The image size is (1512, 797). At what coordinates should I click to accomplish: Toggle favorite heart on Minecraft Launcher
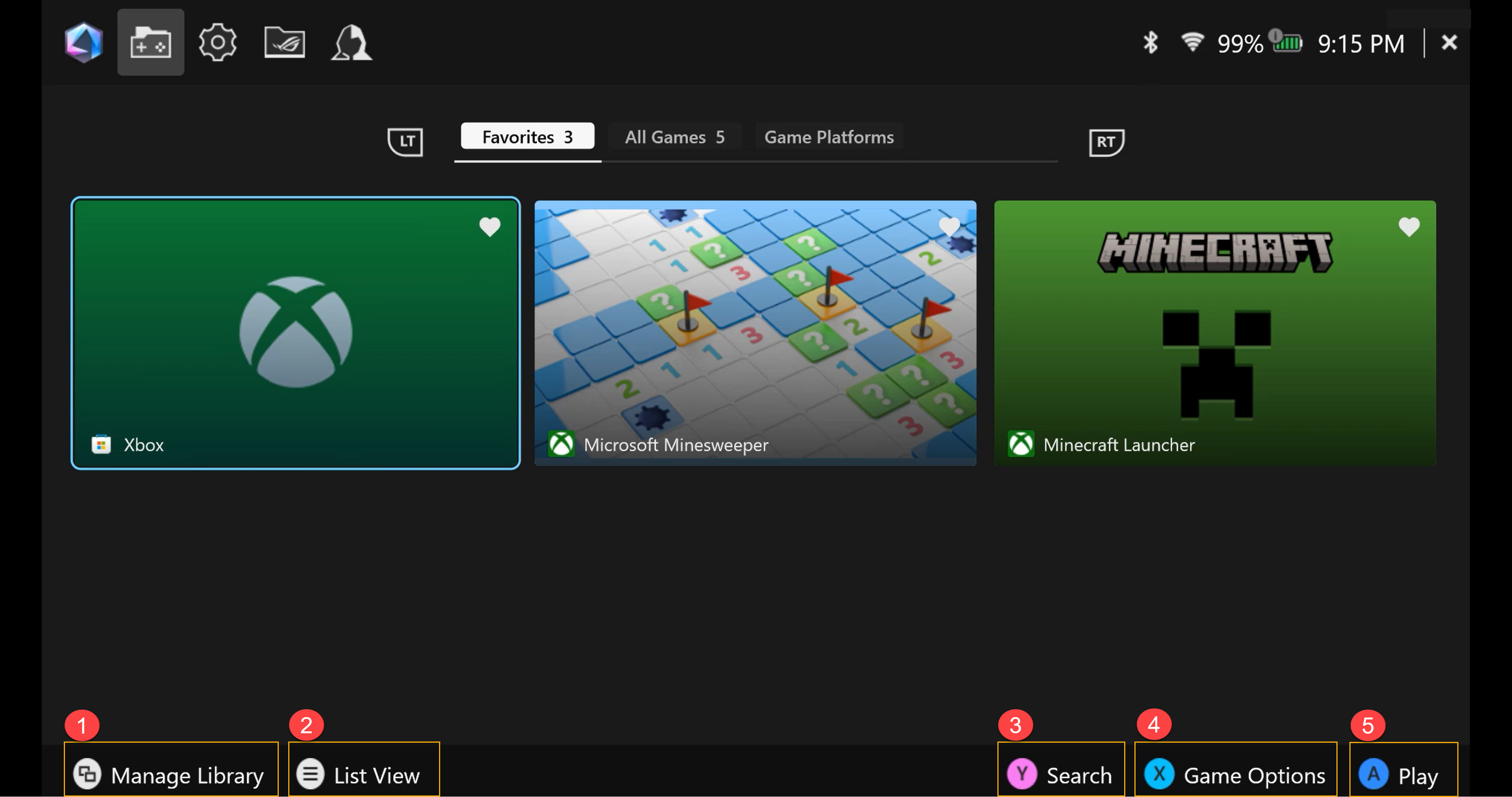tap(1409, 227)
